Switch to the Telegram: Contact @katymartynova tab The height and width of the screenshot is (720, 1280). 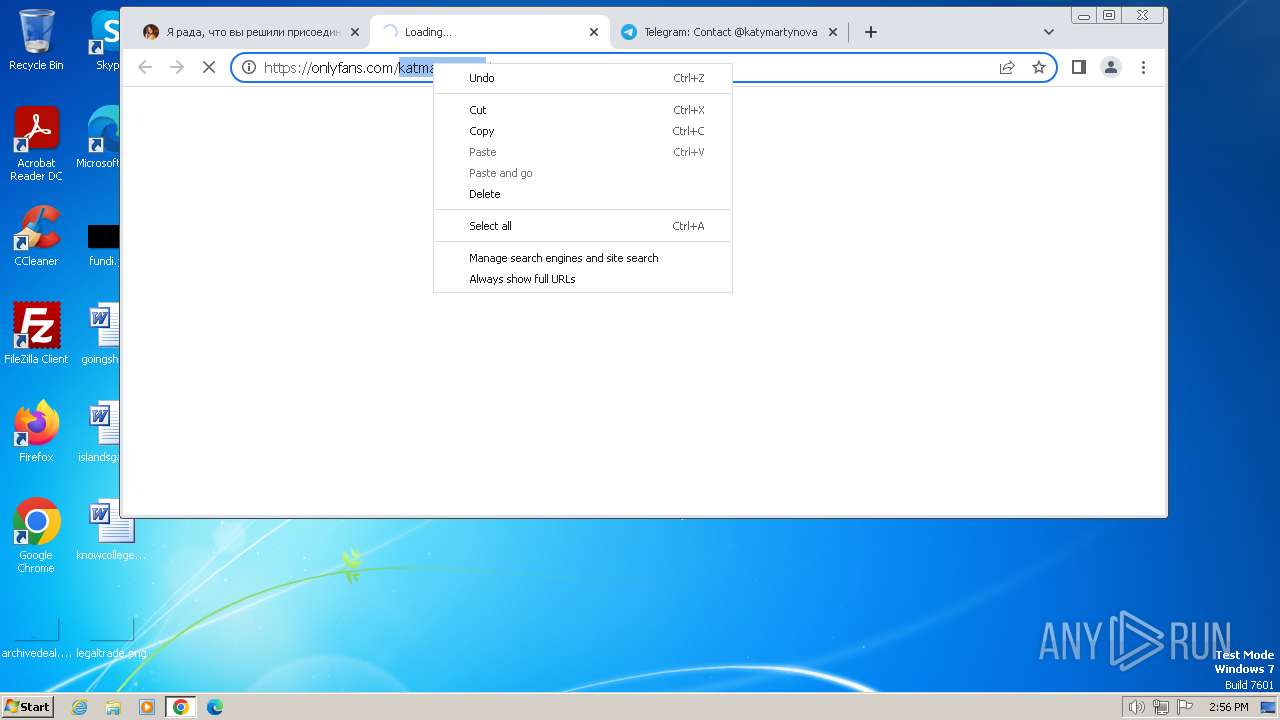[729, 32]
